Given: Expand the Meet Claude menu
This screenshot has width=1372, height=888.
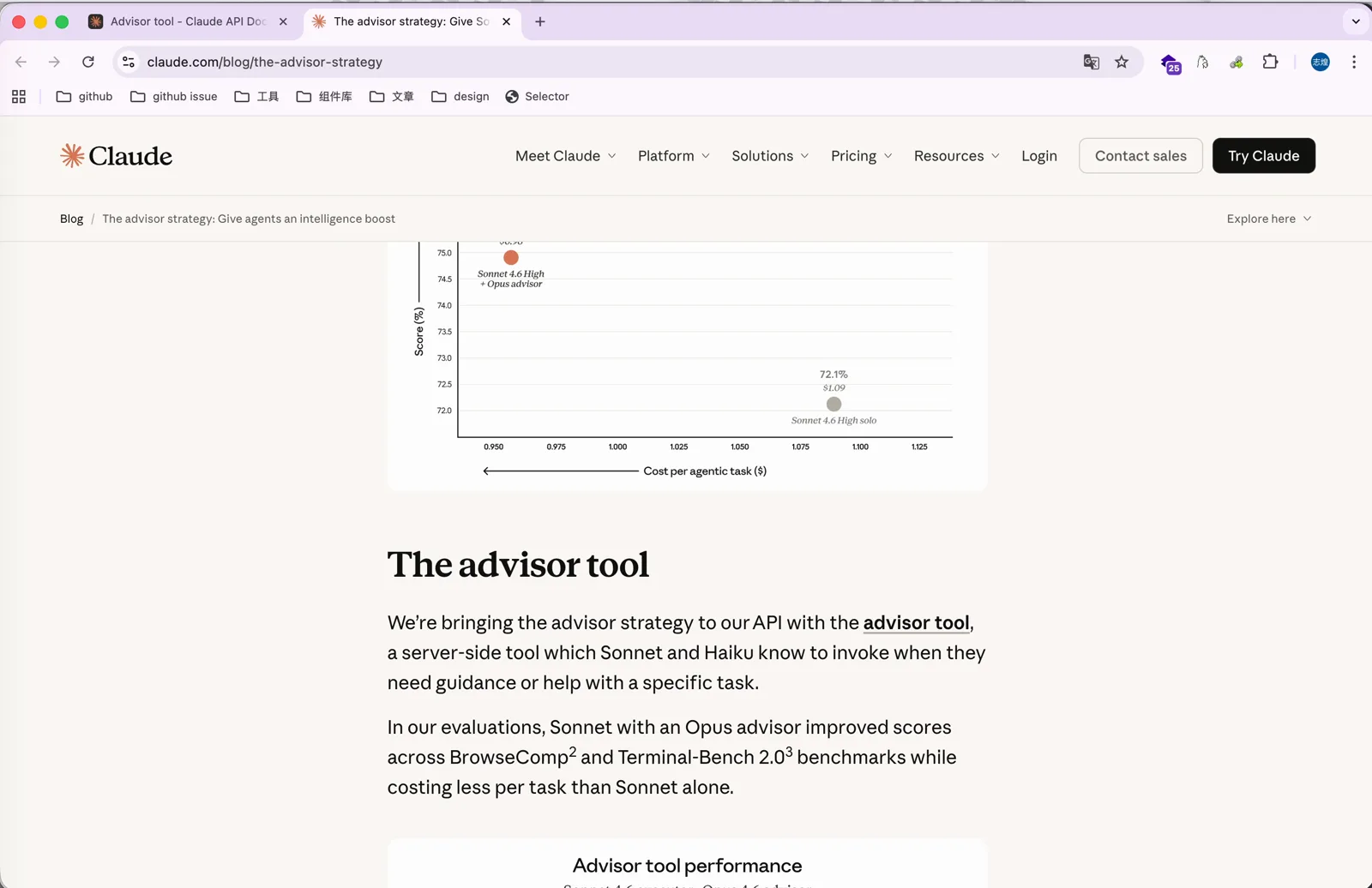Looking at the screenshot, I should point(566,156).
